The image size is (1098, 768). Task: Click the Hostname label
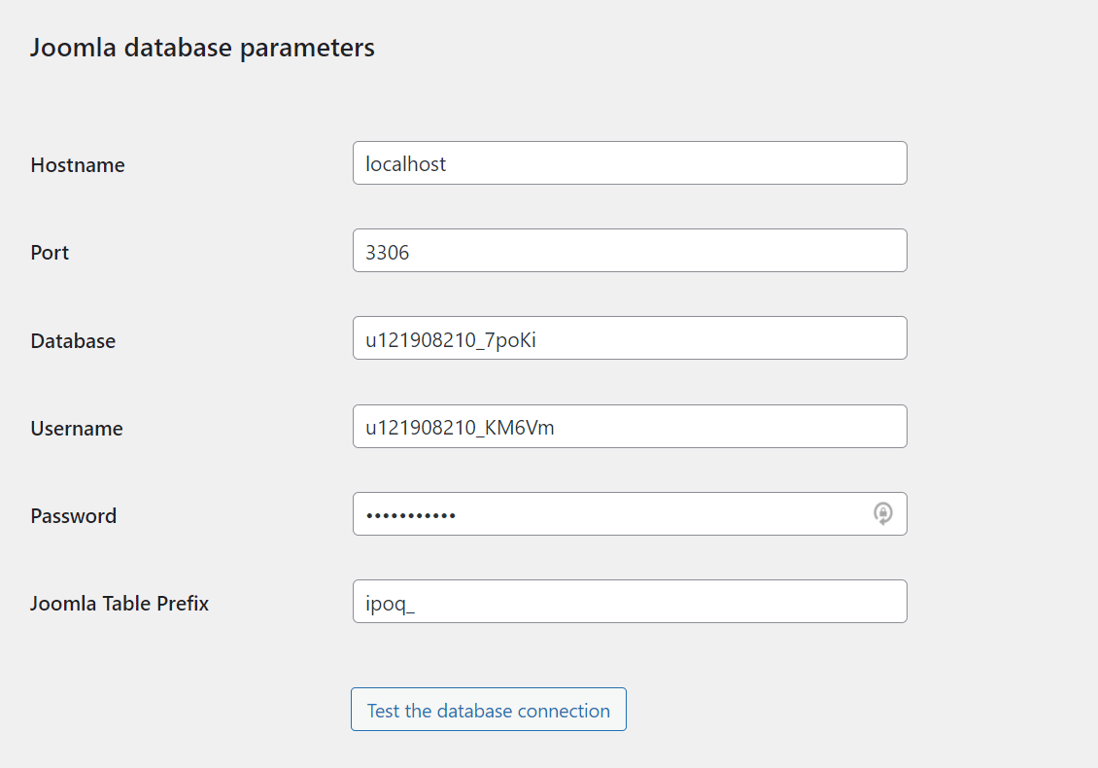coord(77,165)
